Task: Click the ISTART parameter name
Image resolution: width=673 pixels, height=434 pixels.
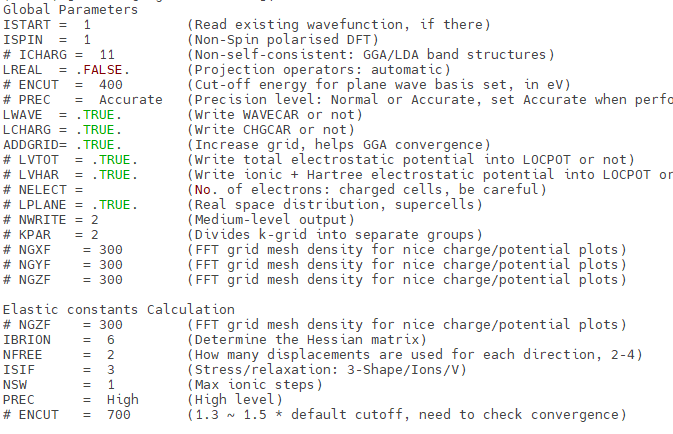Action: pyautogui.click(x=28, y=24)
